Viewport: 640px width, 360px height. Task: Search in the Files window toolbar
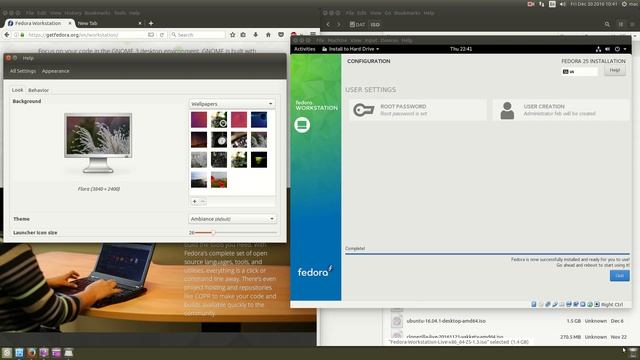click(x=607, y=24)
